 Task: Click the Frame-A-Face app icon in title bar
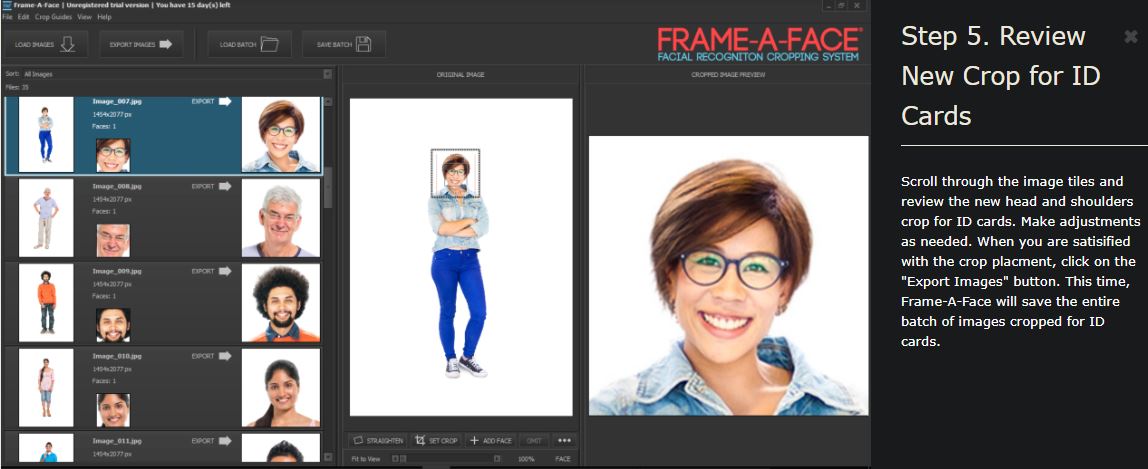[7, 4]
